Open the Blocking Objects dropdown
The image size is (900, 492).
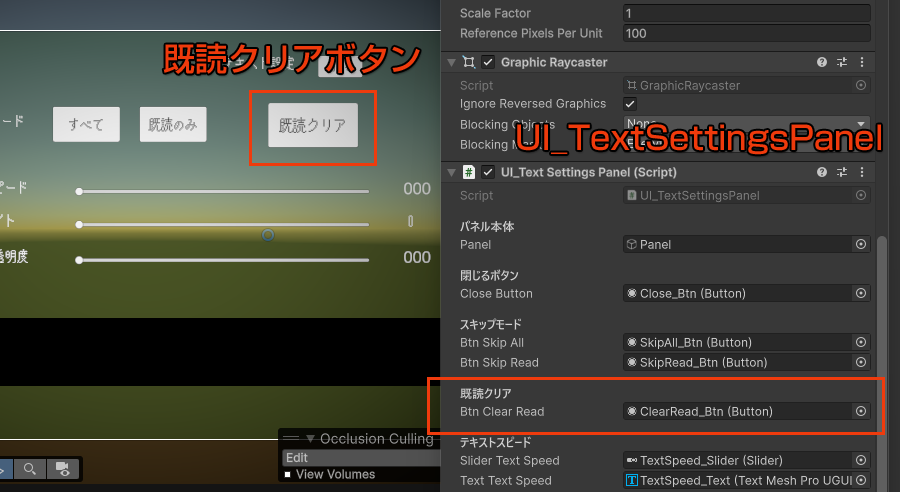tap(745, 125)
